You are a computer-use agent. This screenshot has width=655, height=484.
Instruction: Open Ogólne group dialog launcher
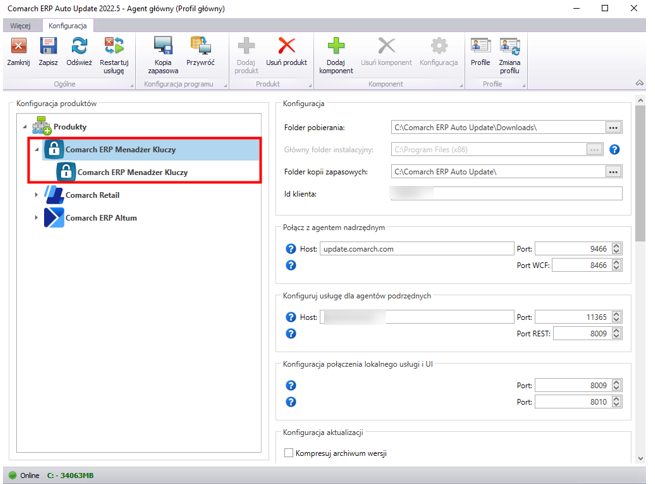click(x=132, y=86)
